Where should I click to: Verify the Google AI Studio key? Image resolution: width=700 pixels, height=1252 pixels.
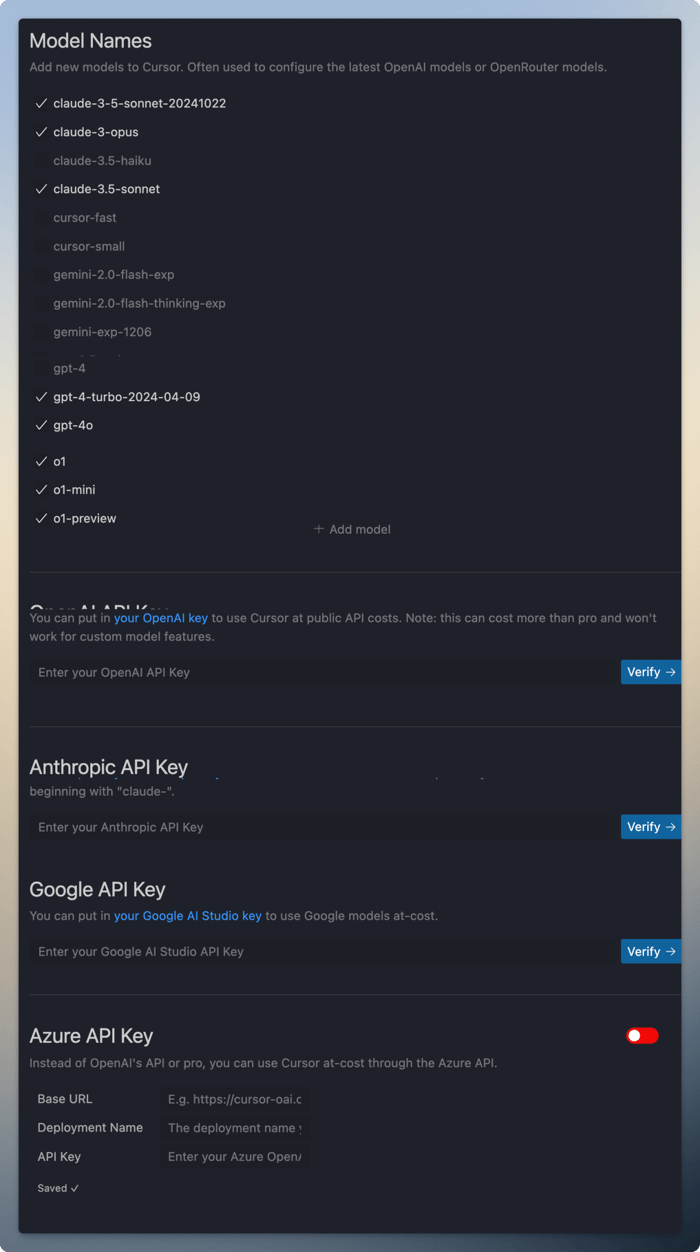(x=651, y=951)
